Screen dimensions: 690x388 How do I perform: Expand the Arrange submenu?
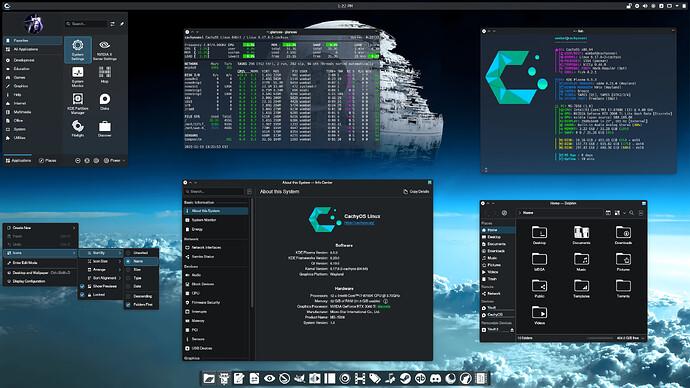pyautogui.click(x=101, y=270)
